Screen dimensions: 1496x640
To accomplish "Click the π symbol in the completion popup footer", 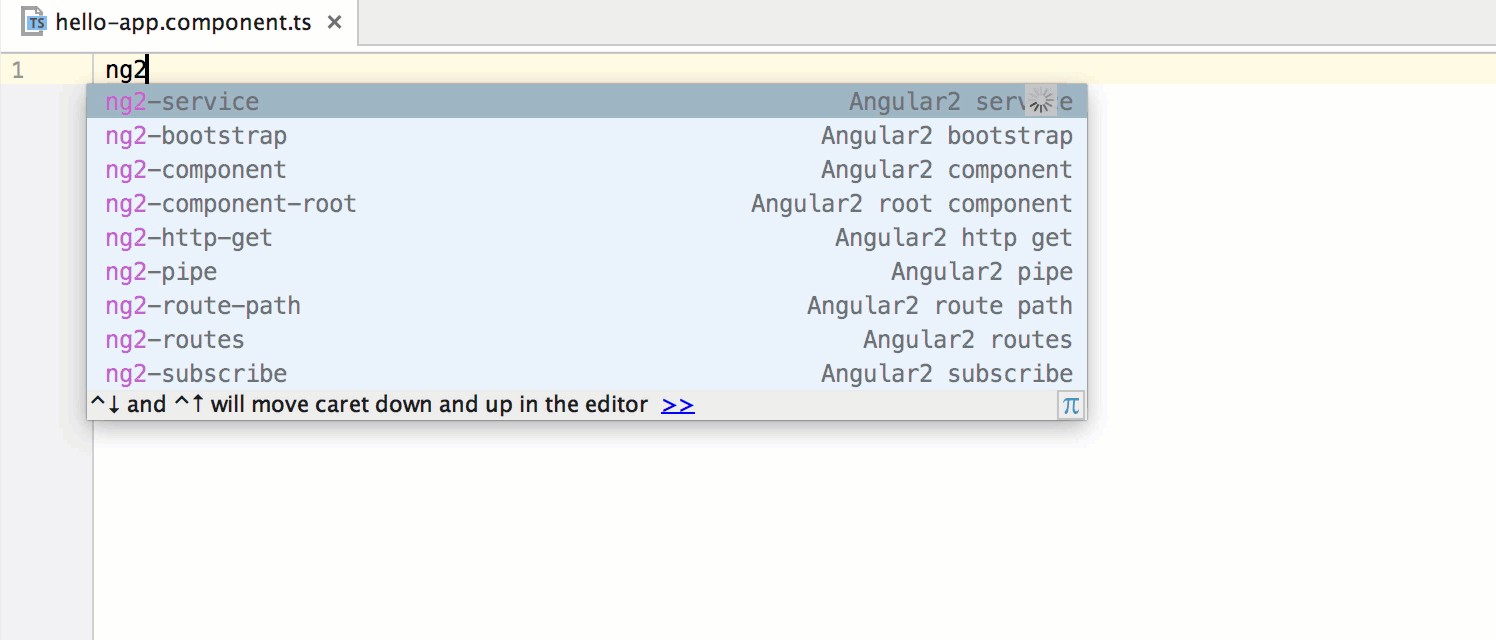I will pos(1070,404).
